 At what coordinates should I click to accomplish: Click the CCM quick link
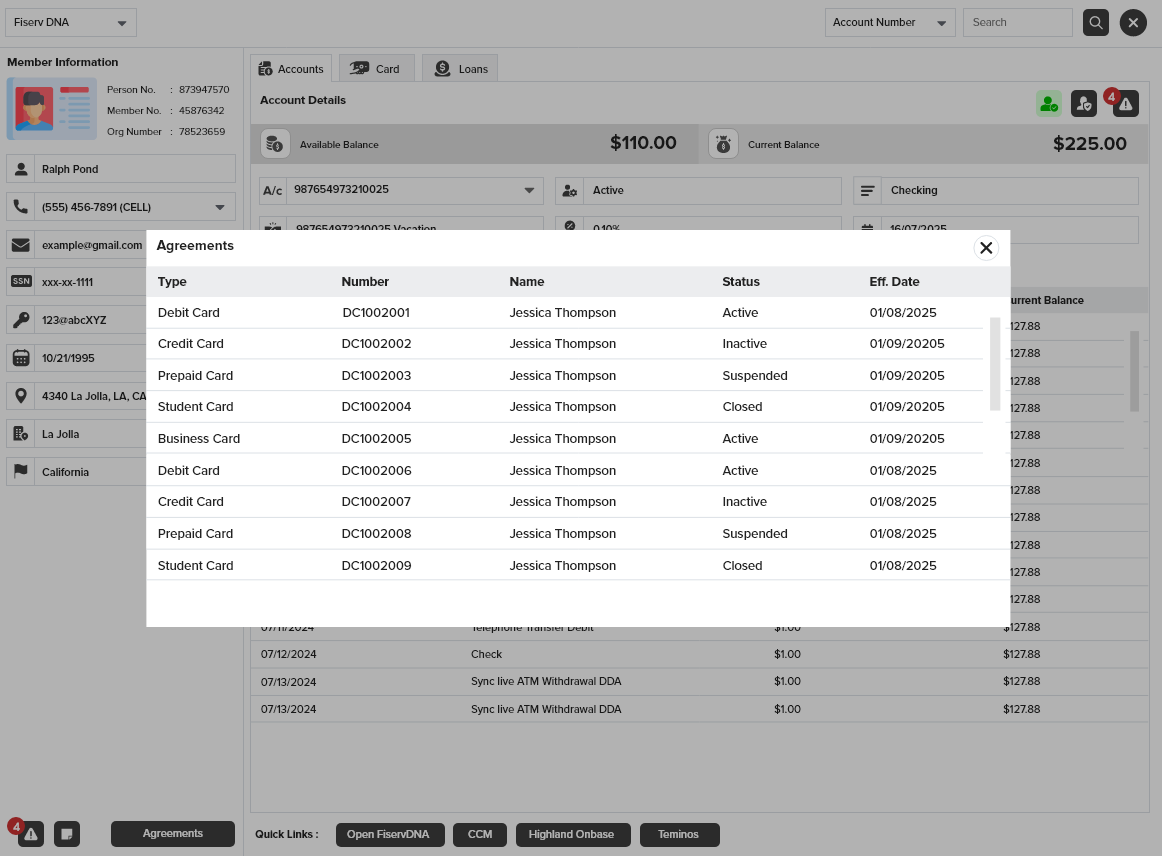[479, 835]
